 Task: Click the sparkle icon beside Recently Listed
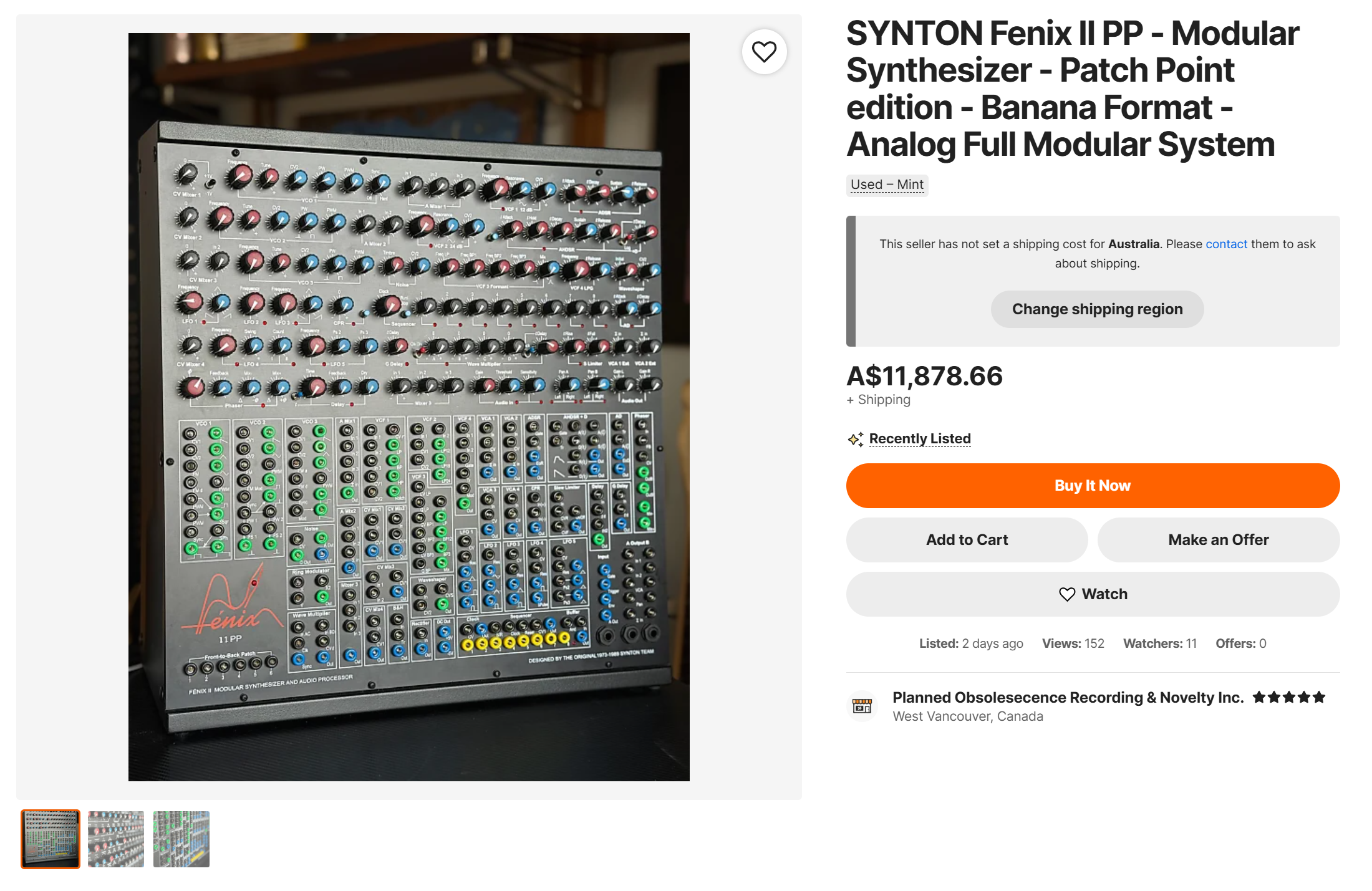[856, 439]
